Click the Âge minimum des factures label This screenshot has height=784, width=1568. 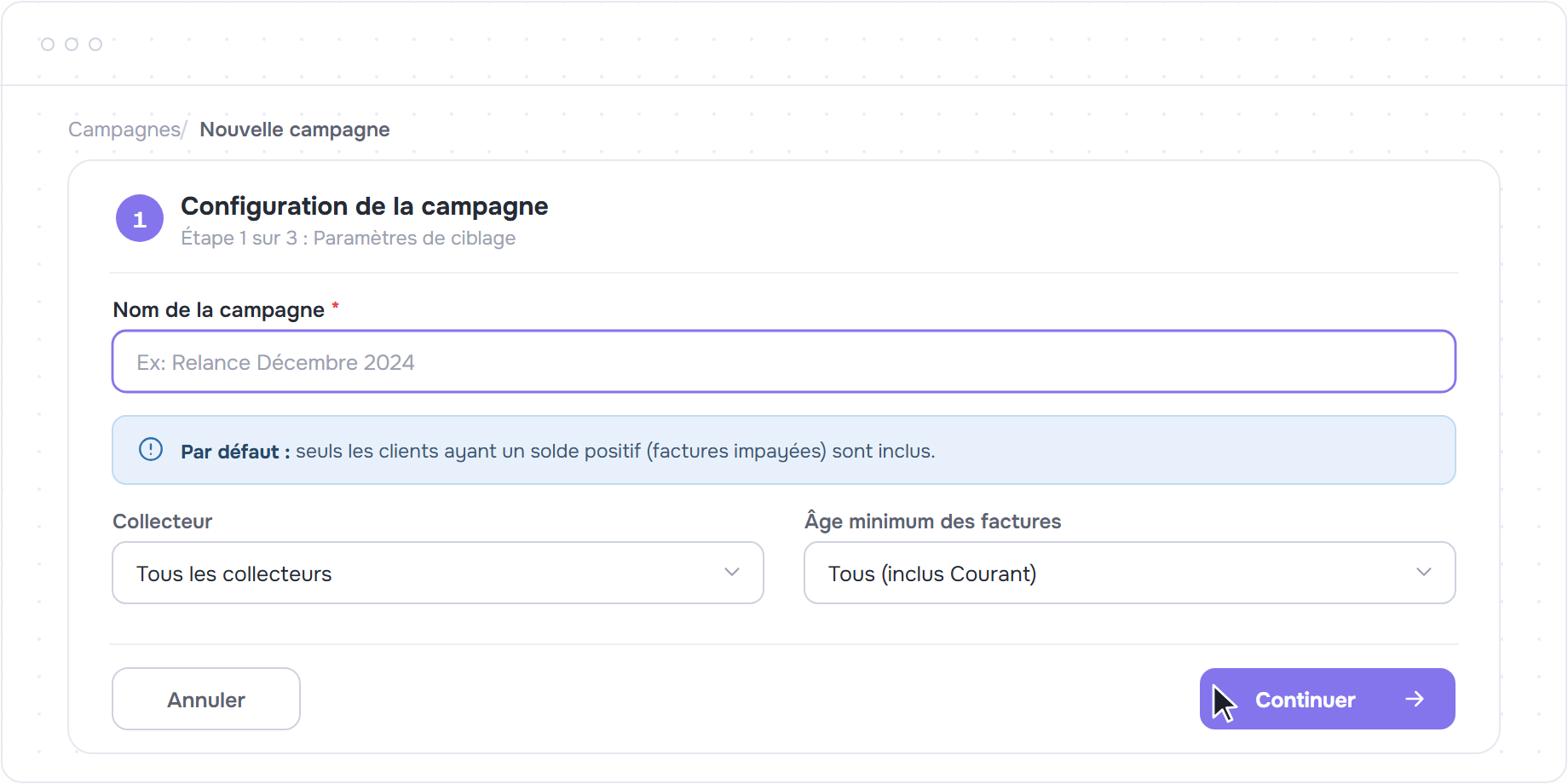point(933,521)
